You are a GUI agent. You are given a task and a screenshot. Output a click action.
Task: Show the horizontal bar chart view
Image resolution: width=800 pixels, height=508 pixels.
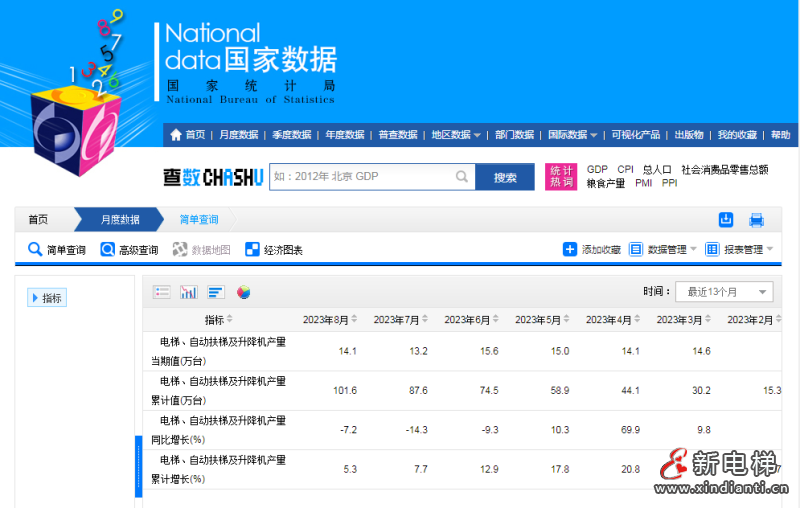(x=216, y=292)
